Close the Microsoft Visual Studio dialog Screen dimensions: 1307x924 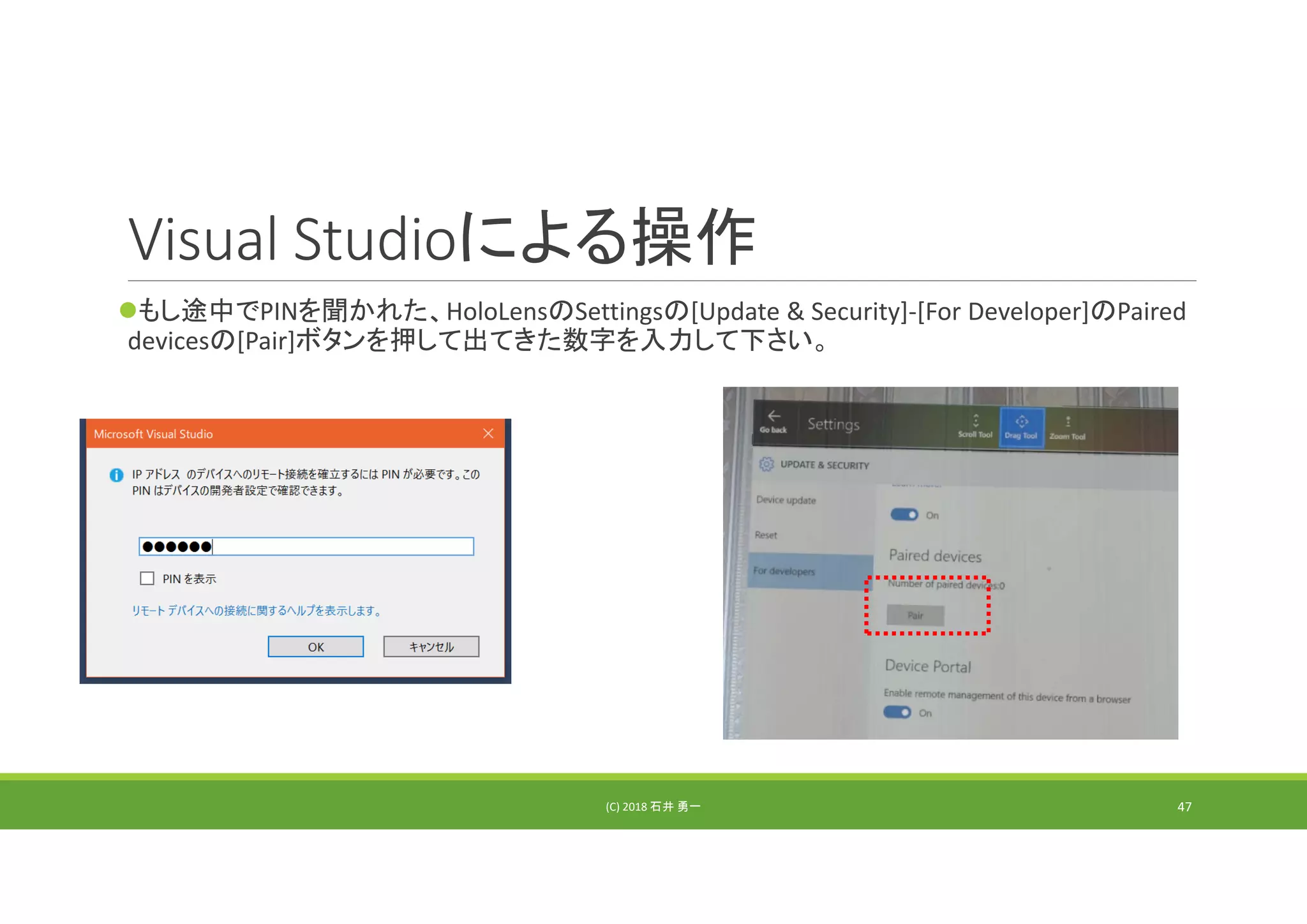coord(488,433)
